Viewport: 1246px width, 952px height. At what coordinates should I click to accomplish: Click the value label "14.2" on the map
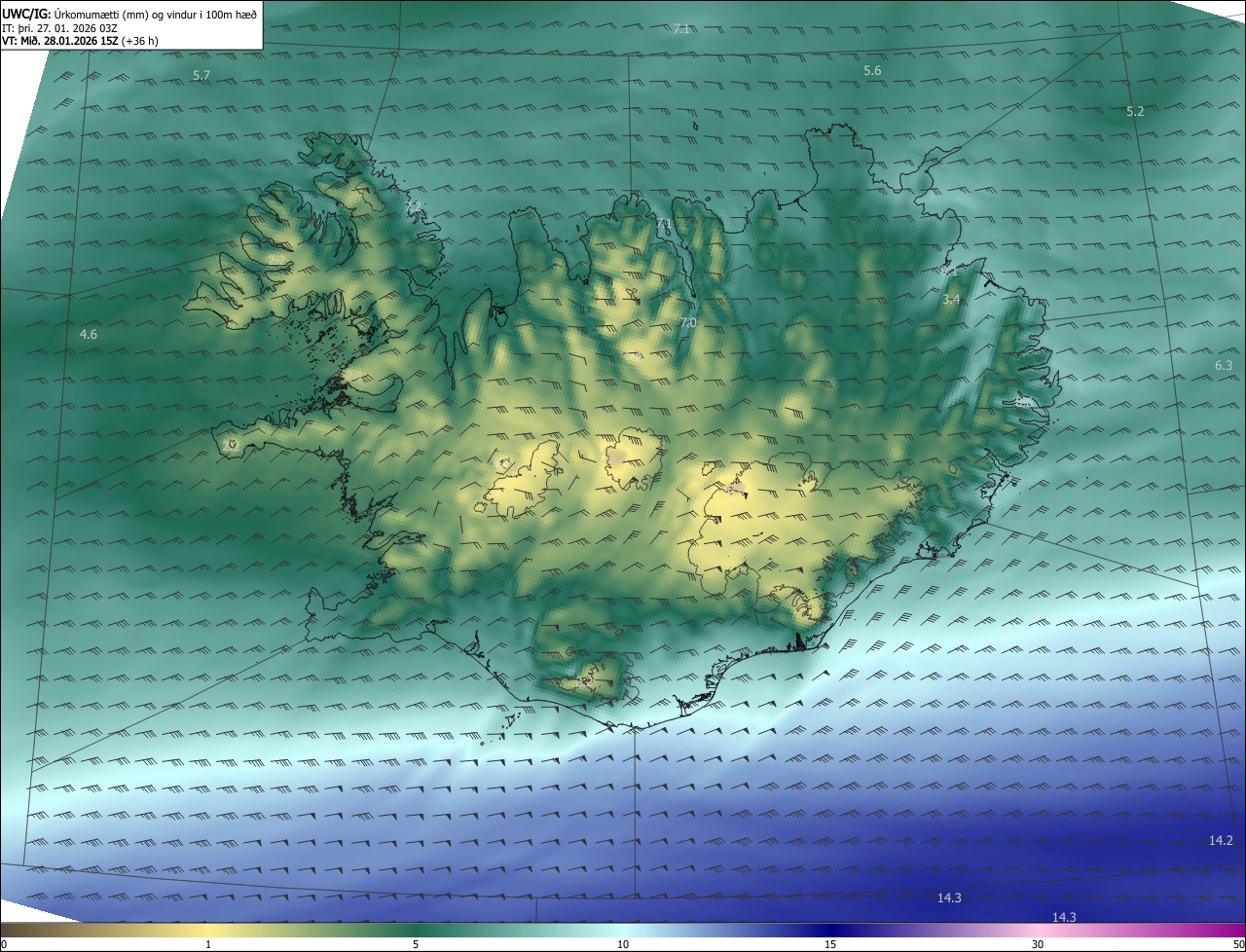pyautogui.click(x=1221, y=840)
